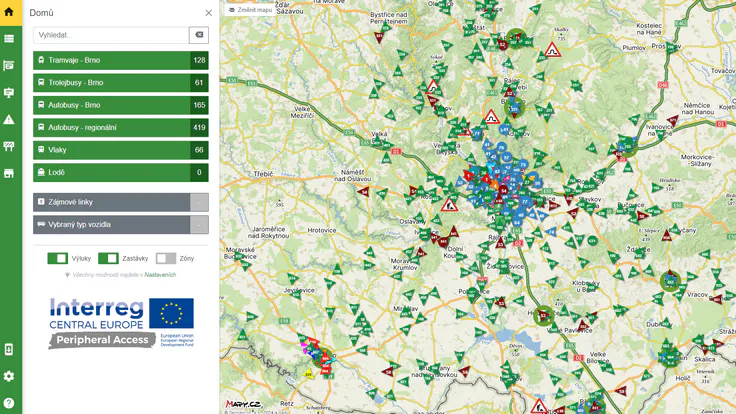
Task: Open the settings gear in sidebar
Action: [9, 376]
